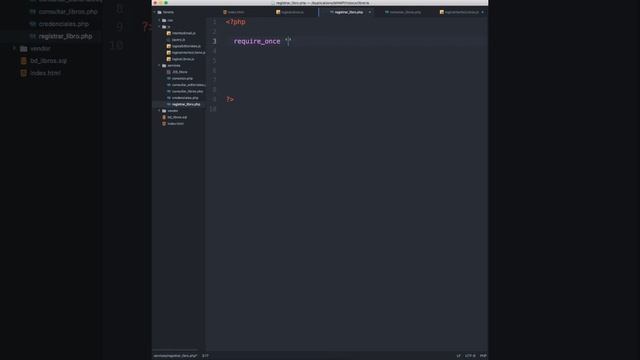
Task: Click the index.html tree file icon
Action: pyautogui.click(x=164, y=124)
